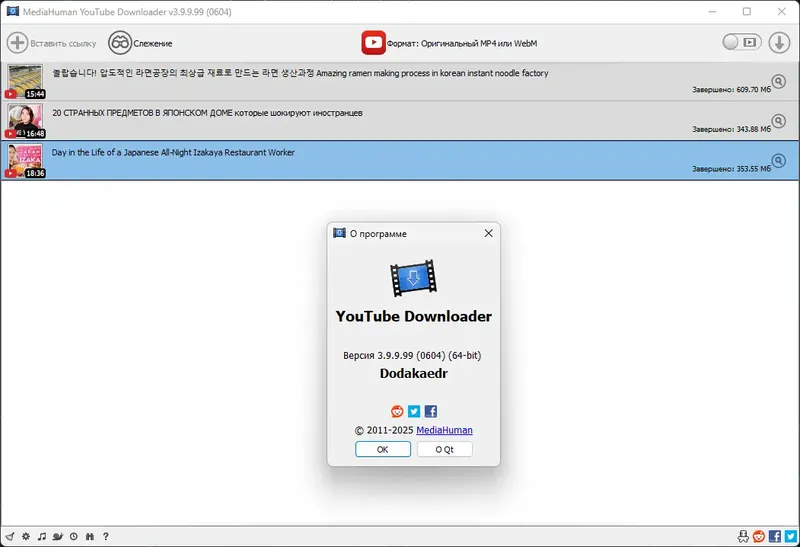Click Reddit icon in bottom status bar
This screenshot has height=547, width=800.
click(759, 536)
